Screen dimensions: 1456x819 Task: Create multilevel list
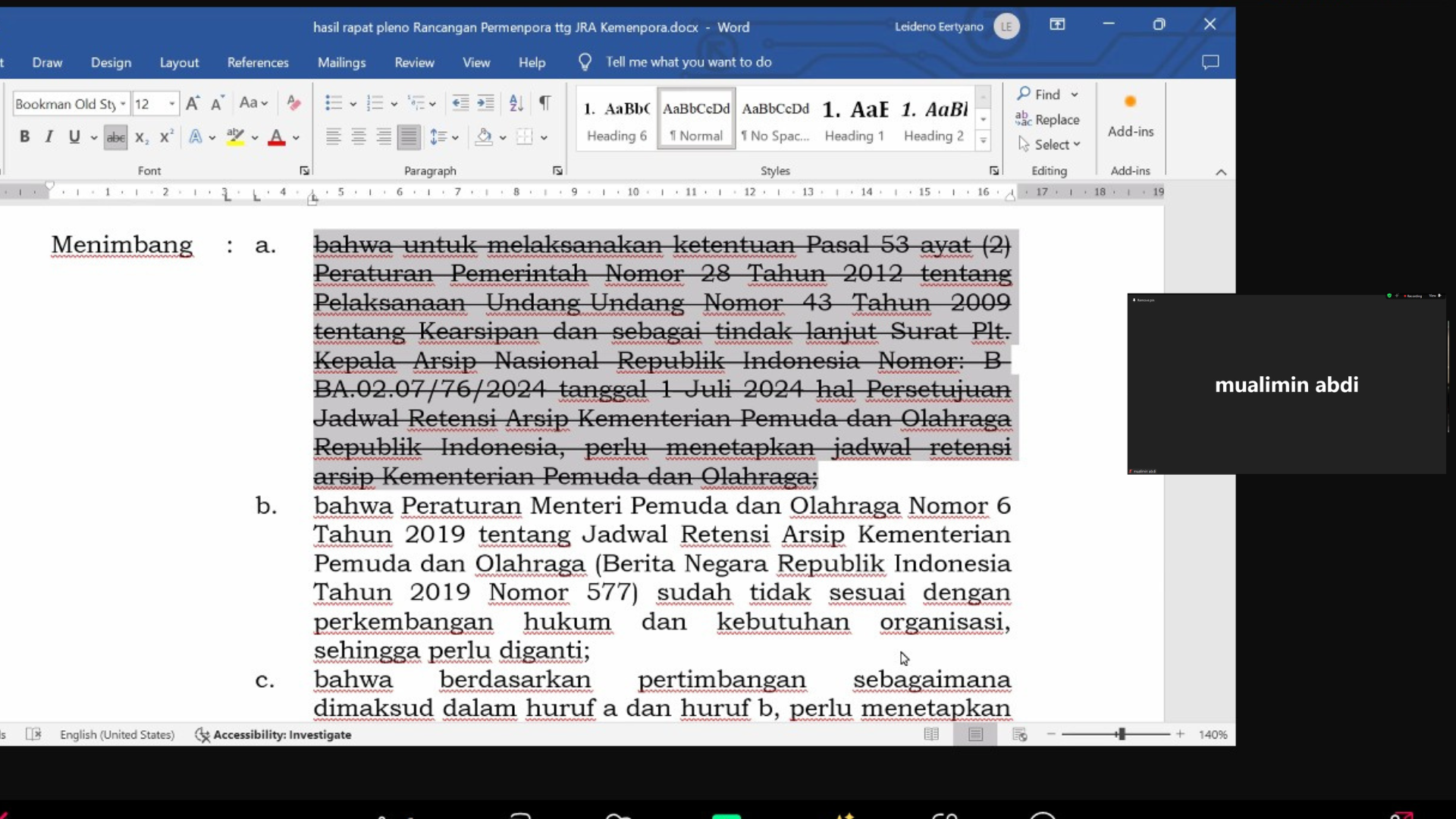coord(416,103)
